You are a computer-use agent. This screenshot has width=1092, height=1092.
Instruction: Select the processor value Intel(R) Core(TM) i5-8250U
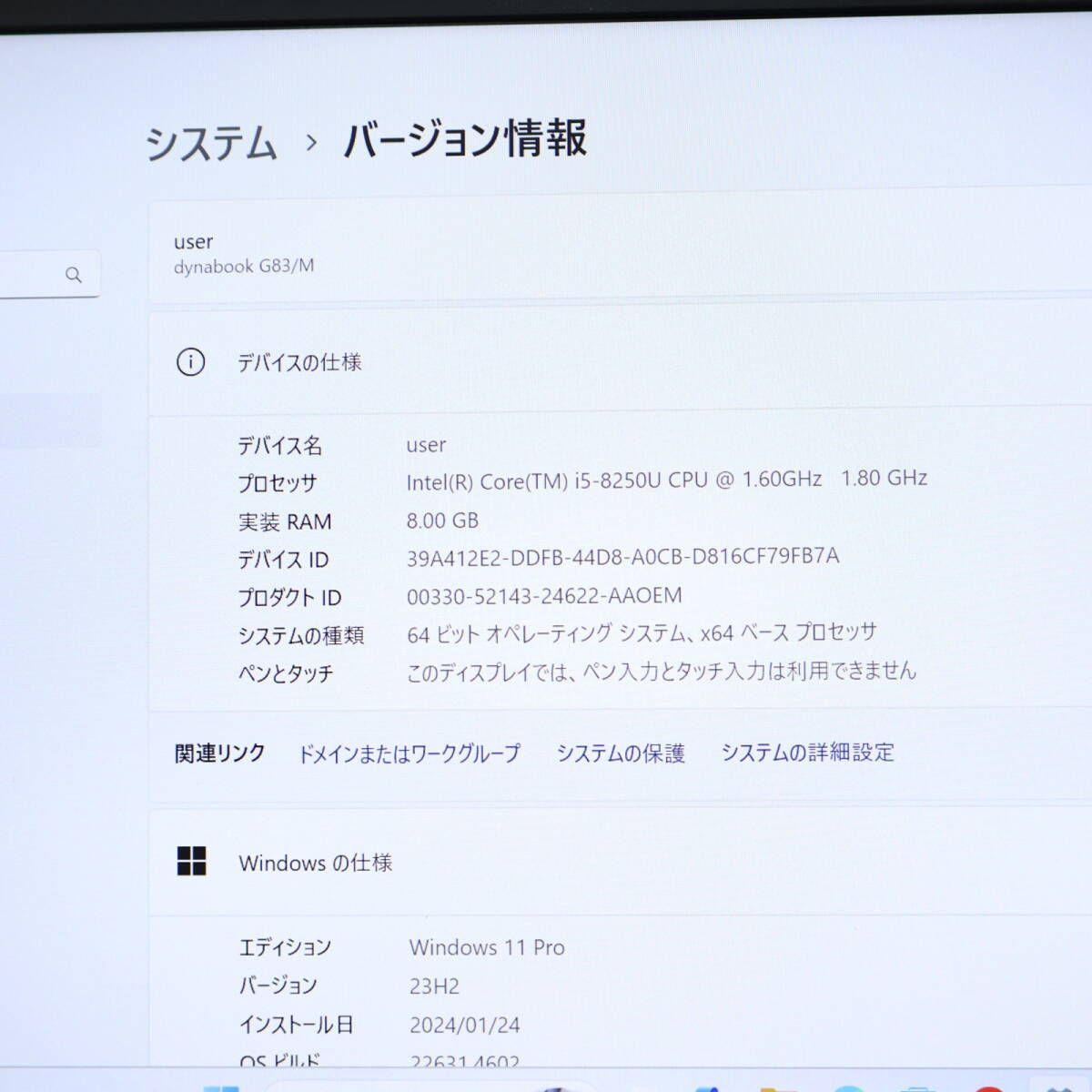667,480
